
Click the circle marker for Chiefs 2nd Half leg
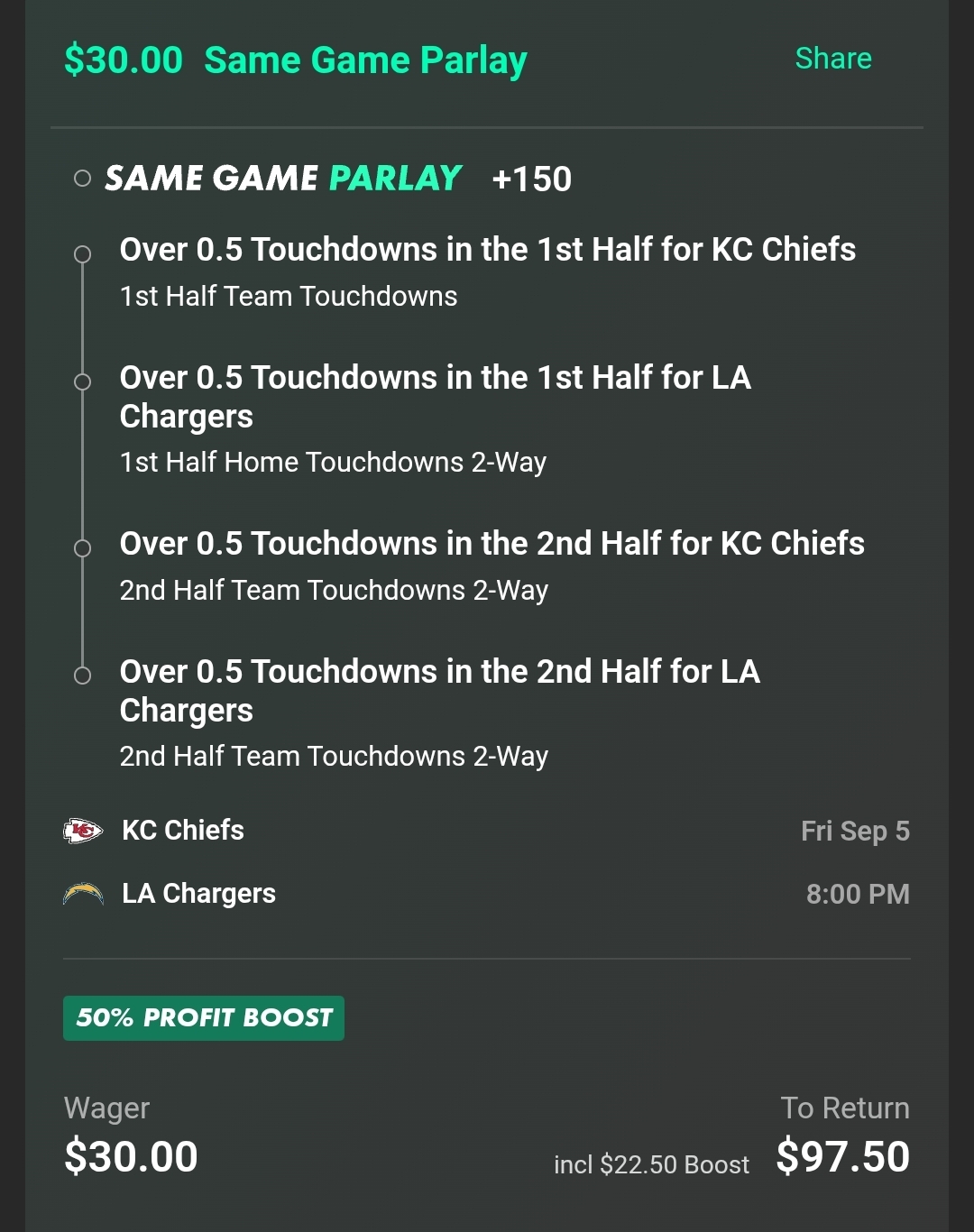pos(82,548)
